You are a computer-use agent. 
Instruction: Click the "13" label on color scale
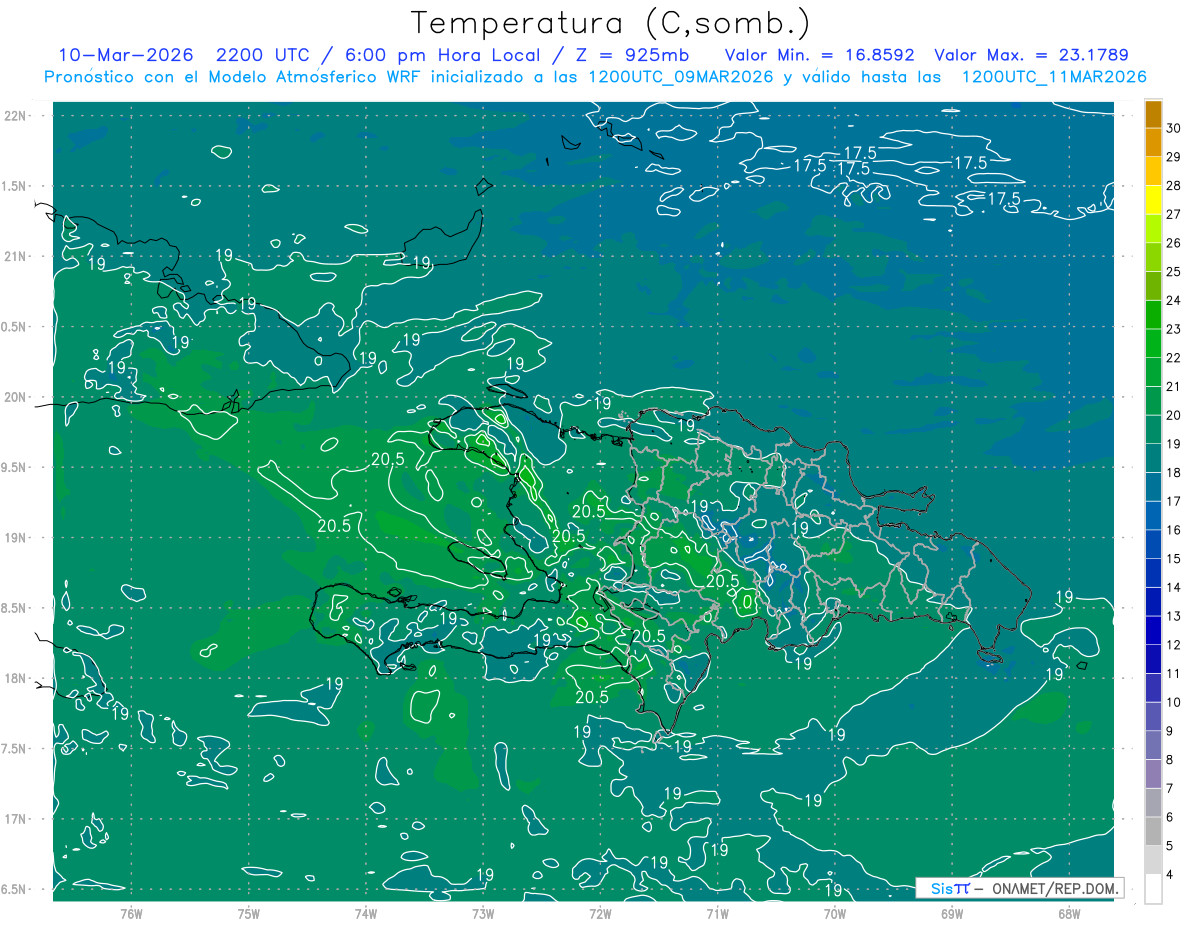(1174, 616)
